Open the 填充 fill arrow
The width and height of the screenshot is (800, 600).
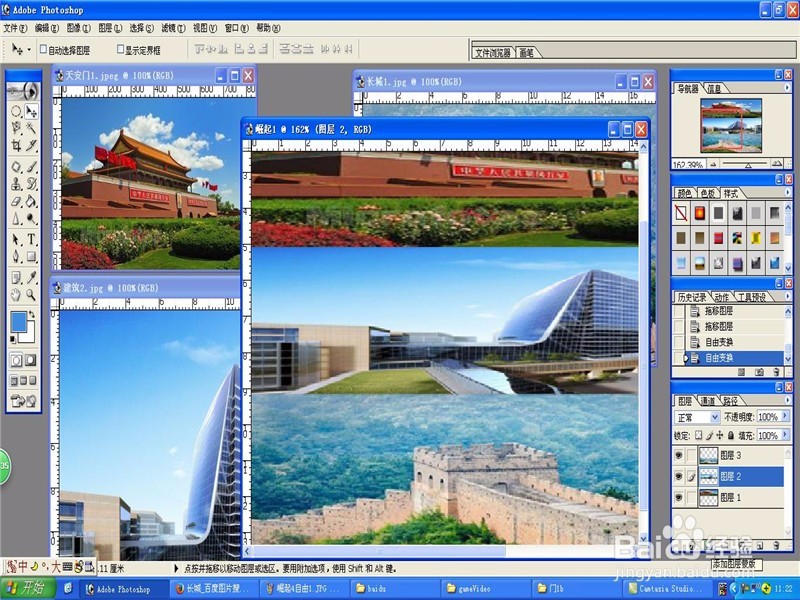(x=785, y=435)
